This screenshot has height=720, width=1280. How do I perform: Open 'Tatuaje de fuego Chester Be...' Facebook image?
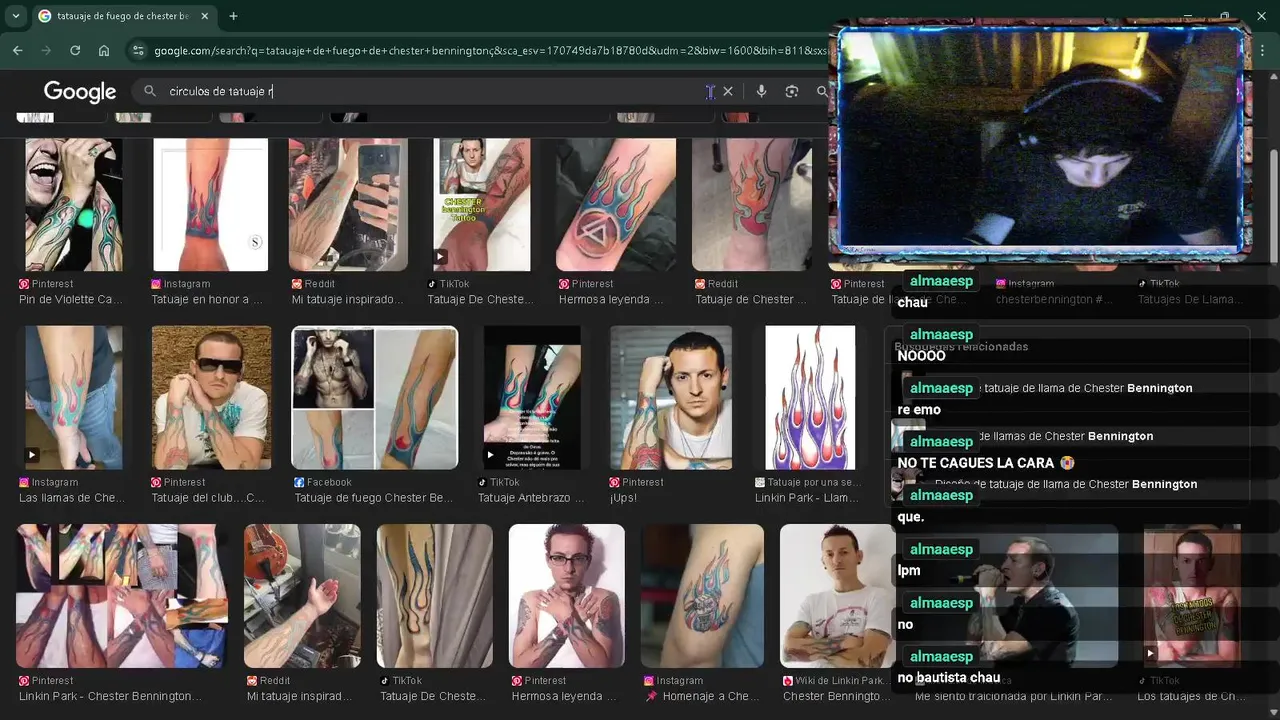click(375, 397)
